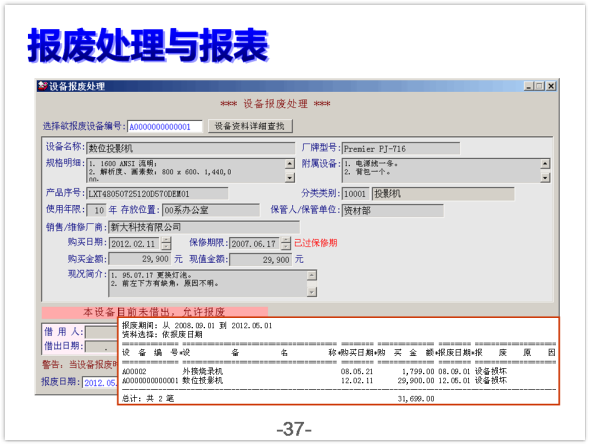Click the report total 31,699.00
590x445 pixels.
click(x=416, y=399)
